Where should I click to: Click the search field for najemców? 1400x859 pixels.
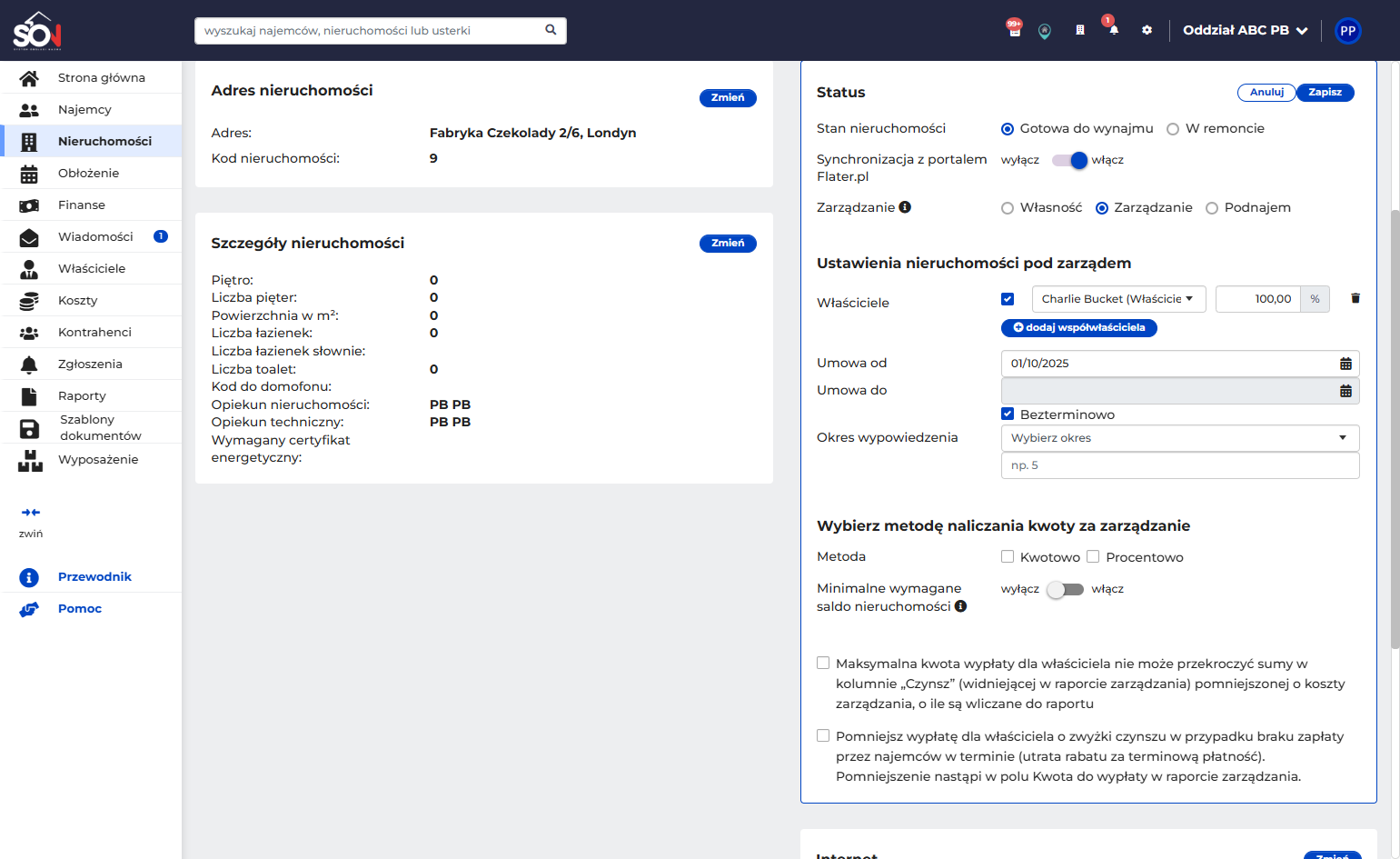point(380,30)
